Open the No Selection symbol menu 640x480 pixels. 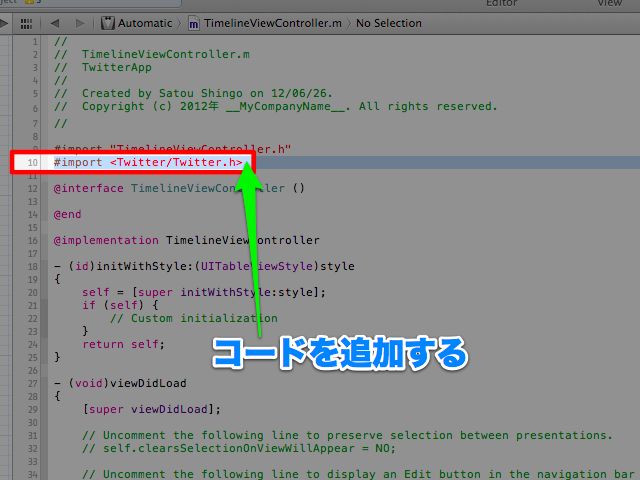tap(389, 23)
